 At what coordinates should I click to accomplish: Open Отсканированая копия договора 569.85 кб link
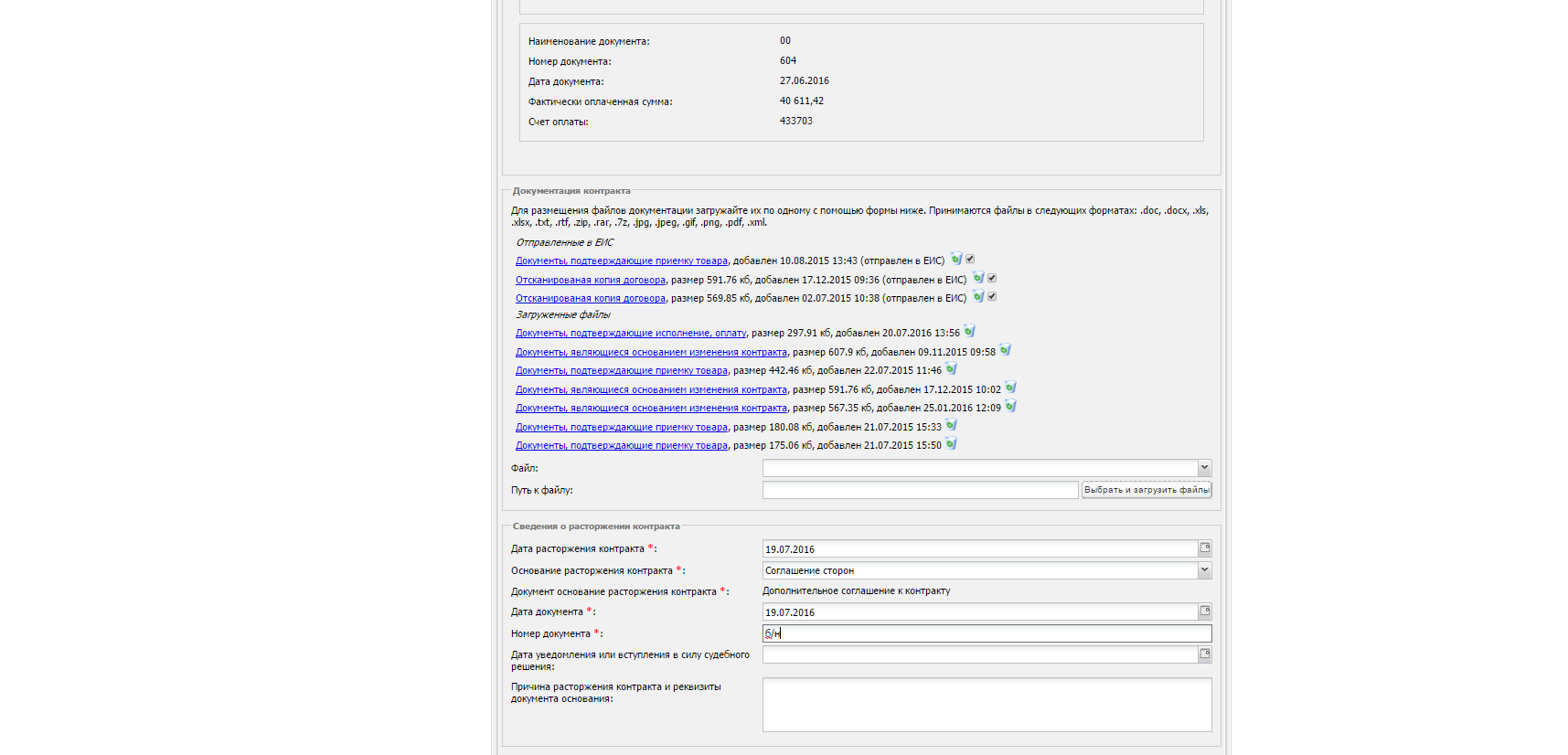[591, 299]
